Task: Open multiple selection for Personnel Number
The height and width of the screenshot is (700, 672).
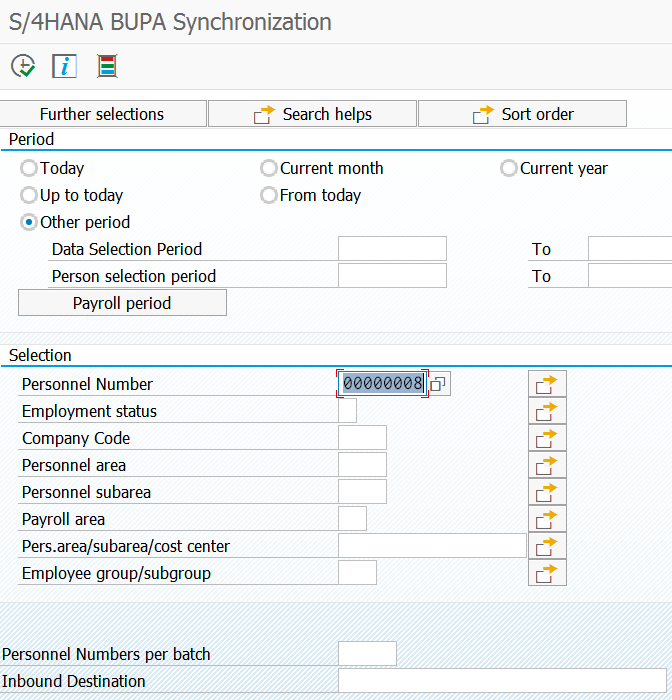Action: pyautogui.click(x=547, y=384)
